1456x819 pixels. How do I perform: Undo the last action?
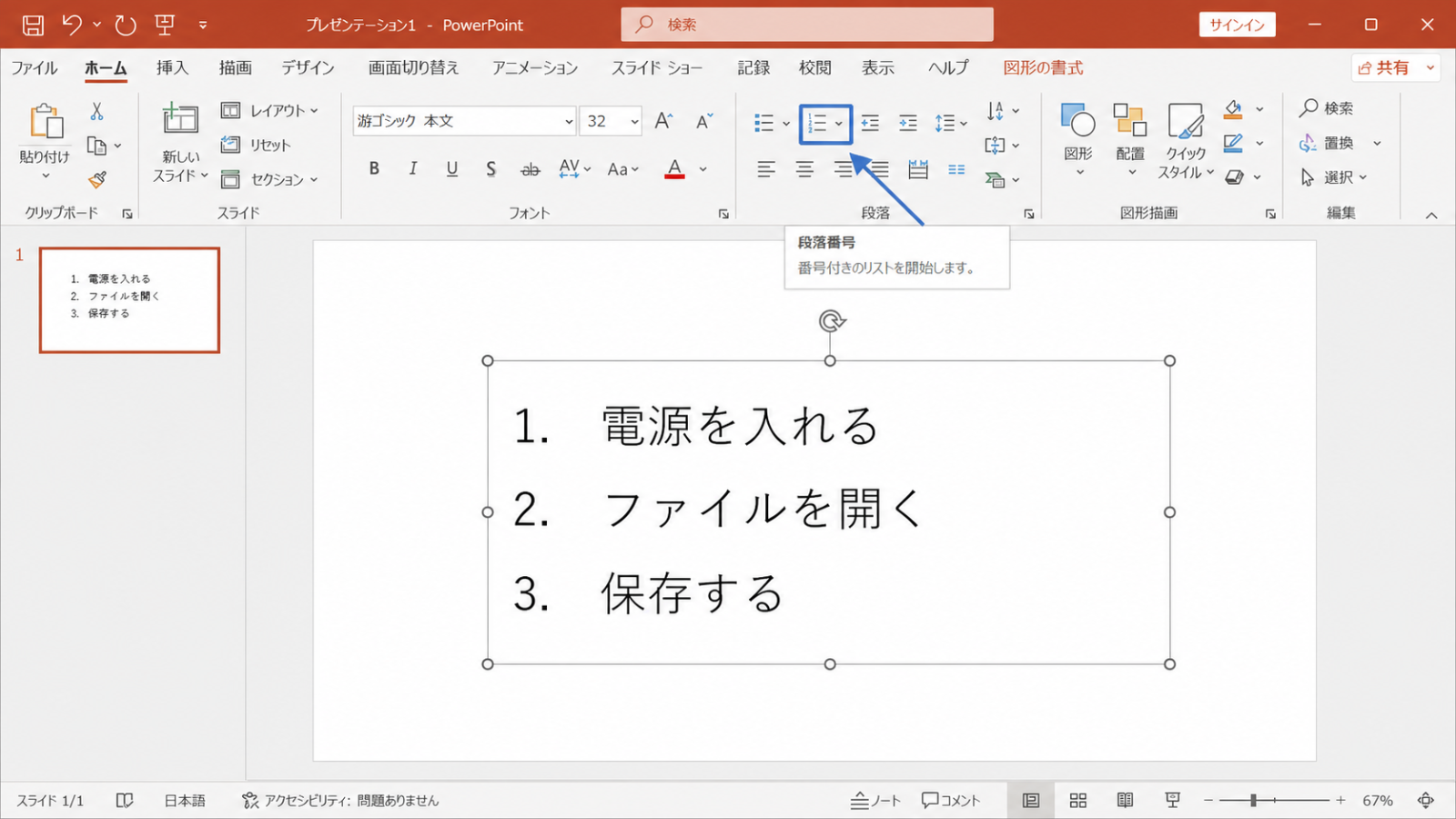[72, 25]
